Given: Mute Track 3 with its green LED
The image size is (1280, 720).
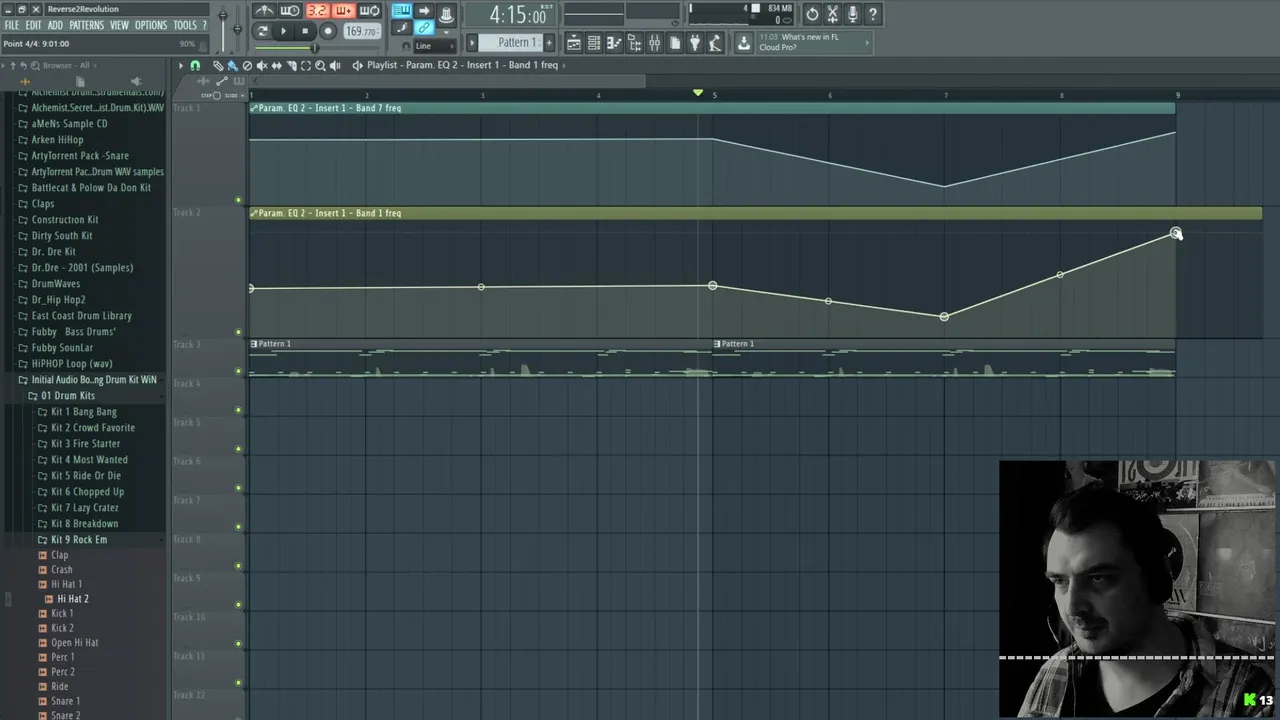Looking at the screenshot, I should coord(238,371).
